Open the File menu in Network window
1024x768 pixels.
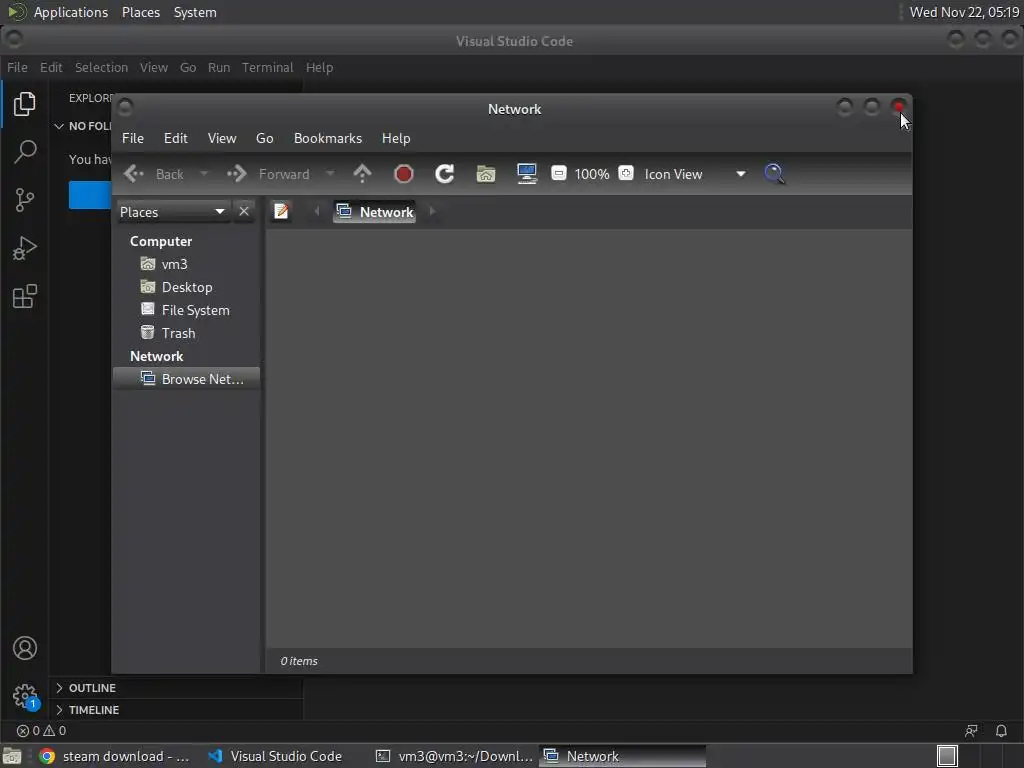pyautogui.click(x=133, y=138)
